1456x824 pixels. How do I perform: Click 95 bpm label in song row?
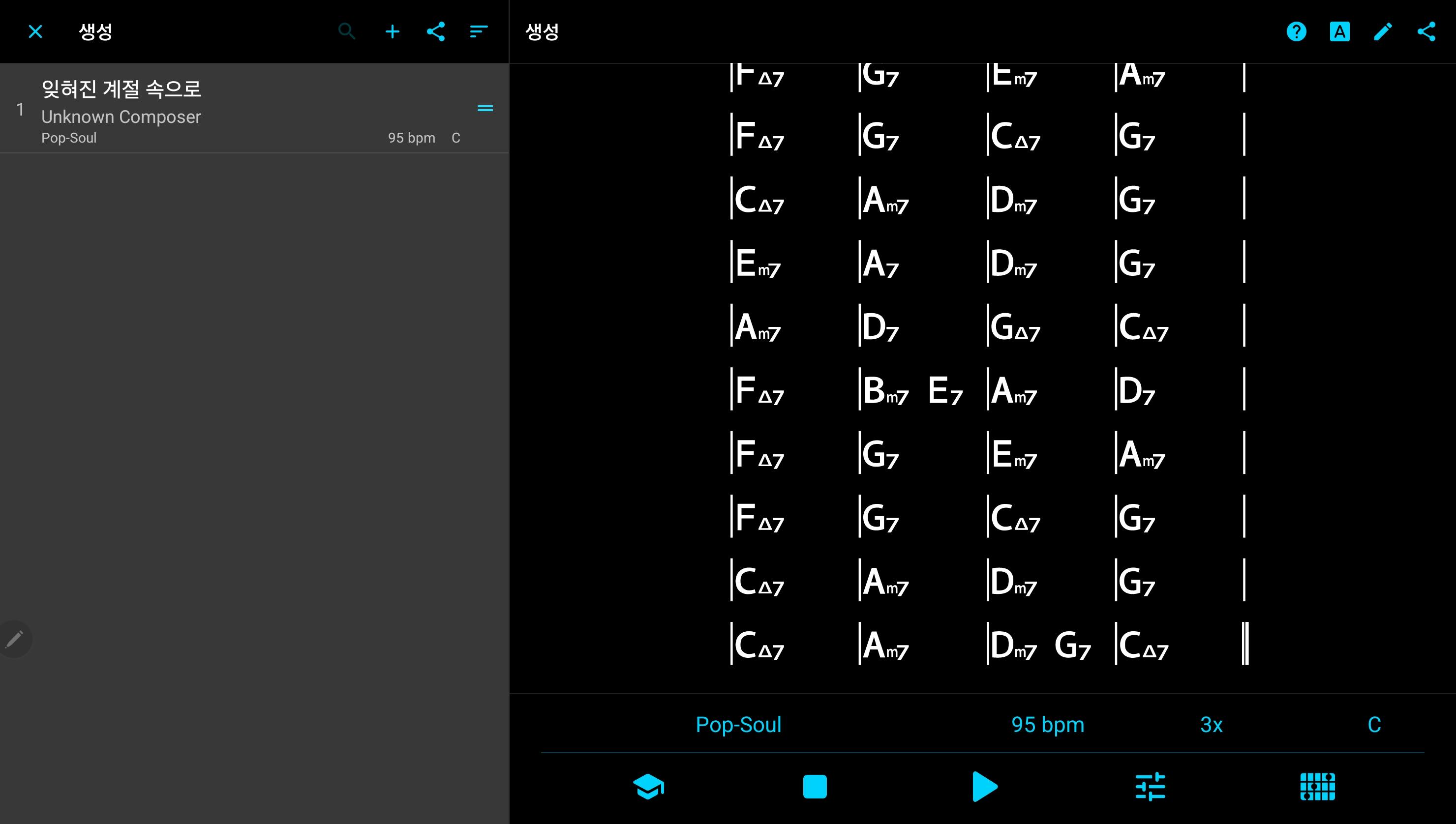[x=412, y=138]
